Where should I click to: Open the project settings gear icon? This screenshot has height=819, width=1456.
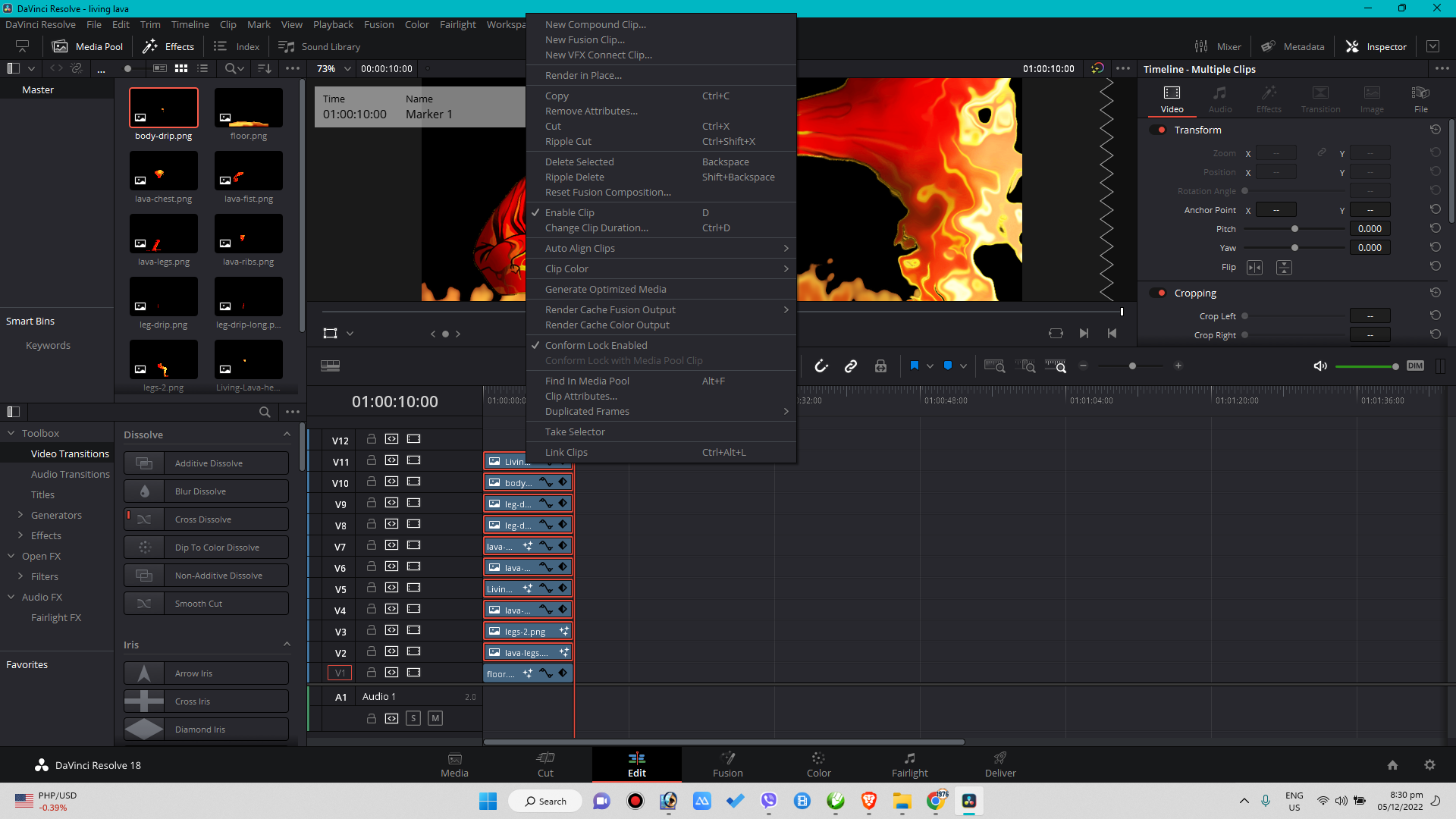[1429, 765]
